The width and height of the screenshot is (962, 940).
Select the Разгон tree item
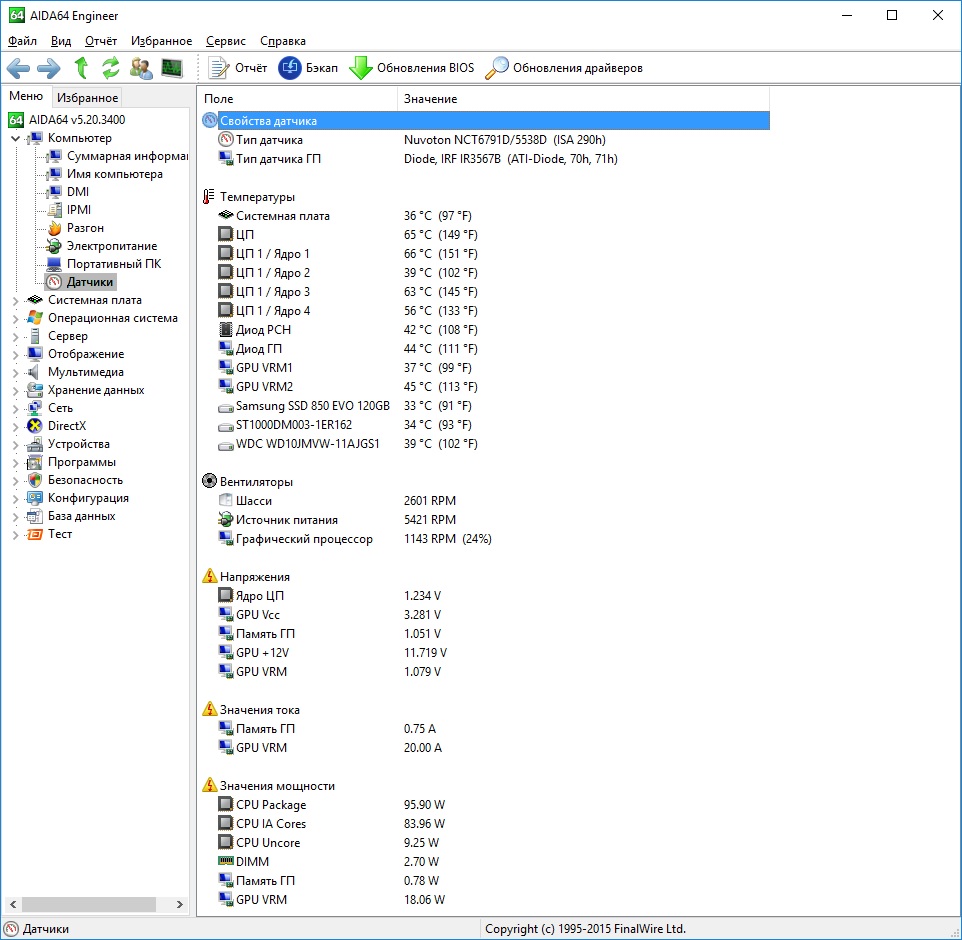(x=85, y=228)
